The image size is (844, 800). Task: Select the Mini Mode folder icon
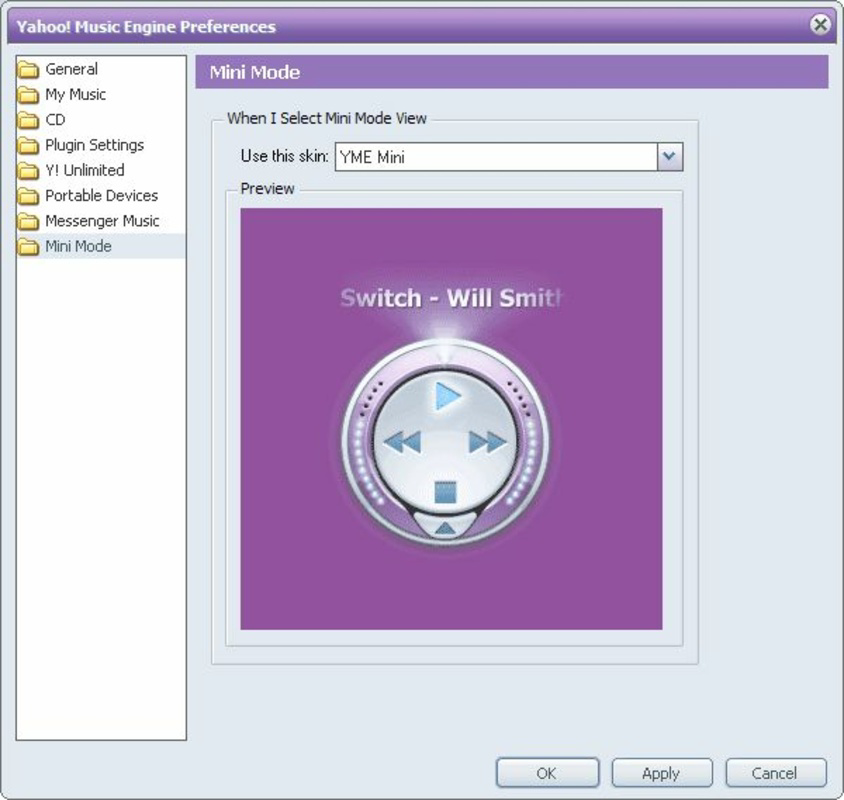point(27,245)
